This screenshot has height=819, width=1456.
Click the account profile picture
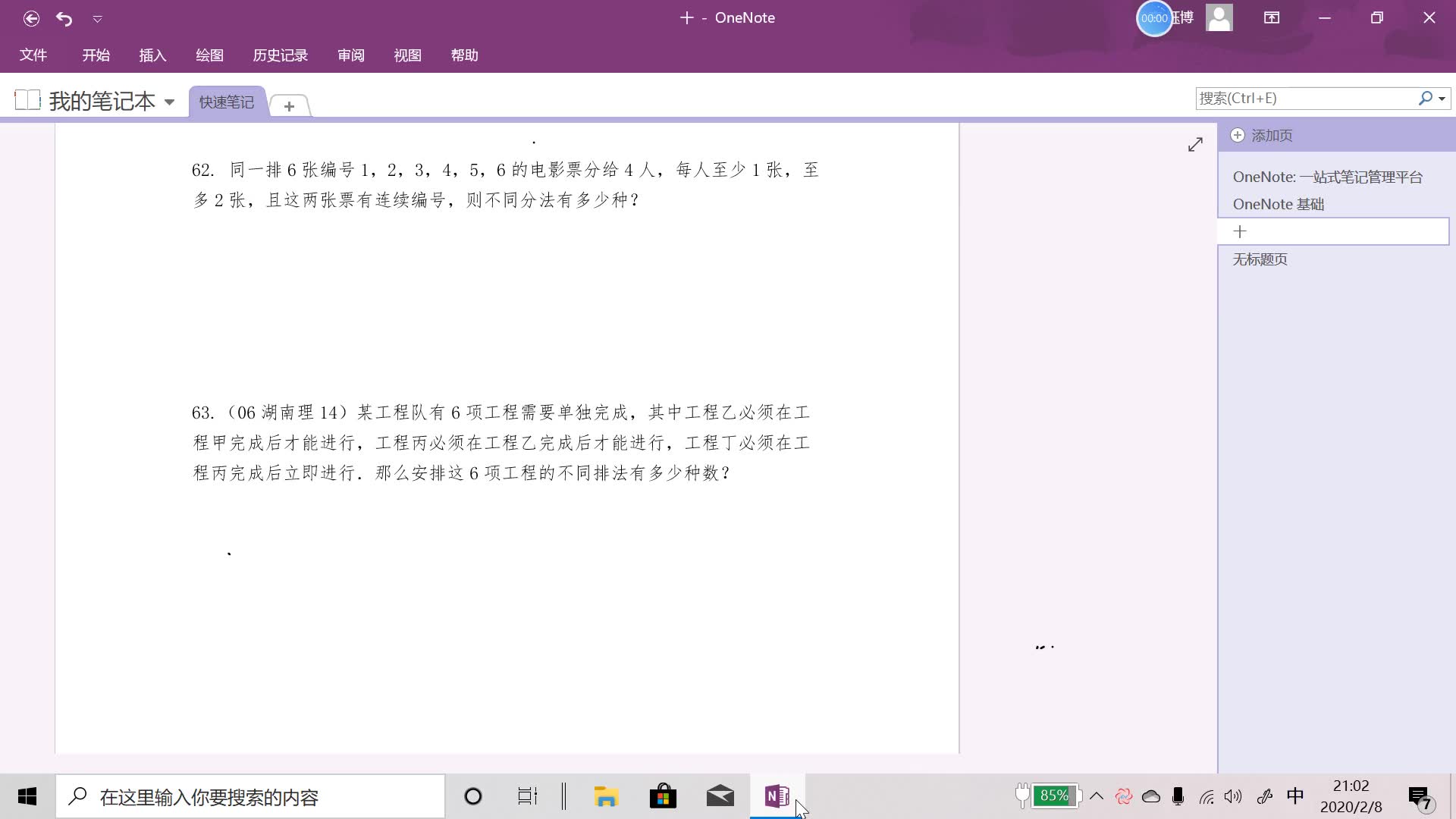(1219, 17)
